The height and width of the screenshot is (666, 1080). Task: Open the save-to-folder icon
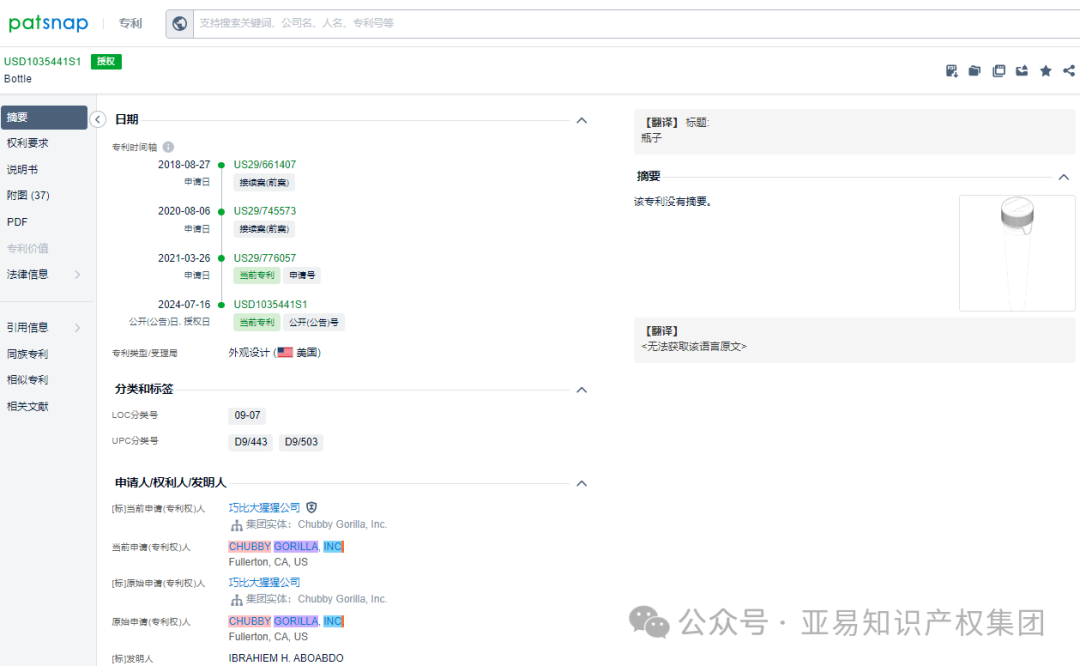(x=974, y=70)
